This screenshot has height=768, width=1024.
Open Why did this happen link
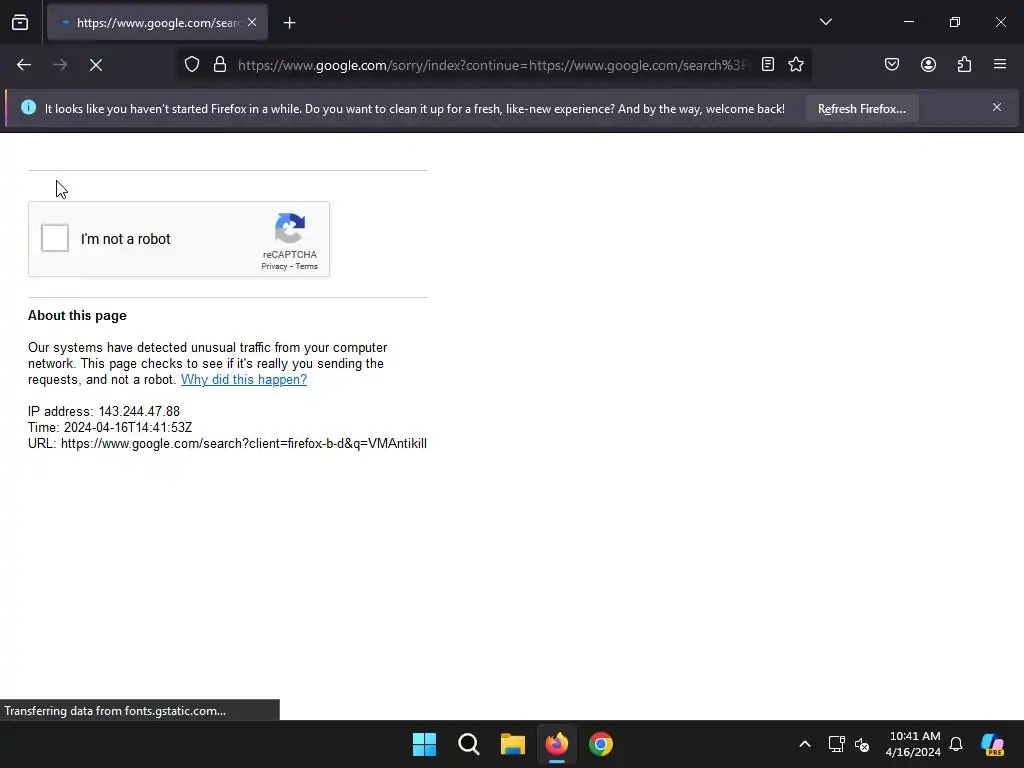pyautogui.click(x=244, y=379)
